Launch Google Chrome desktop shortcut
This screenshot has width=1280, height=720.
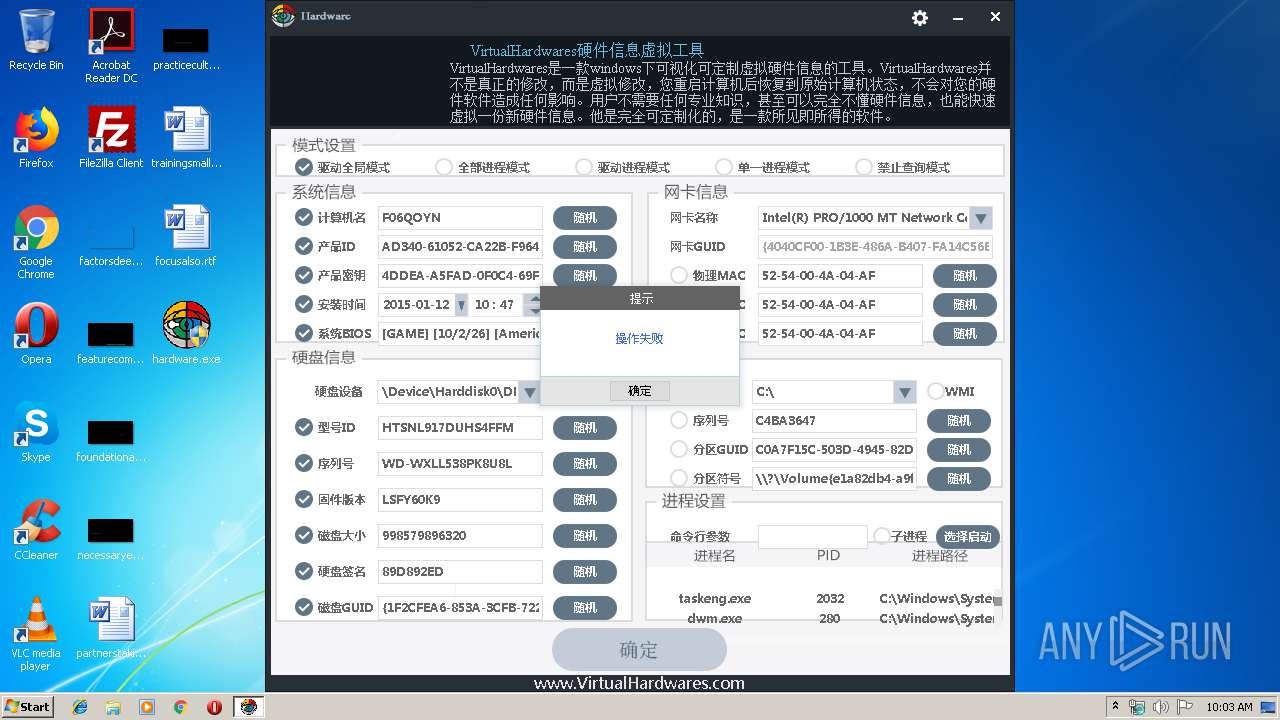(36, 242)
